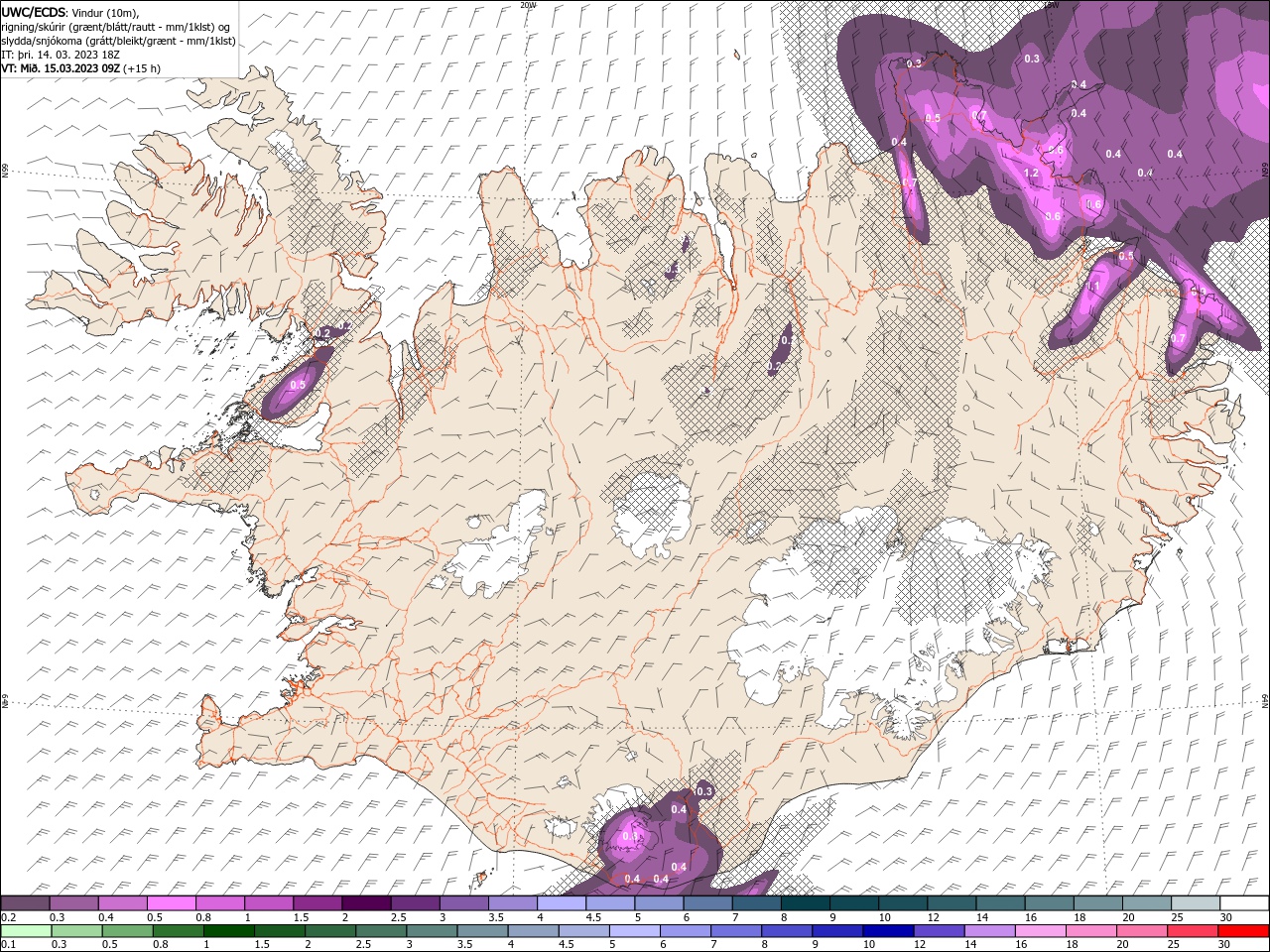Click the 'VT: Mið. 15.03.2023 09Z' valid time
Image resolution: width=1270 pixels, height=952 pixels.
(62, 68)
